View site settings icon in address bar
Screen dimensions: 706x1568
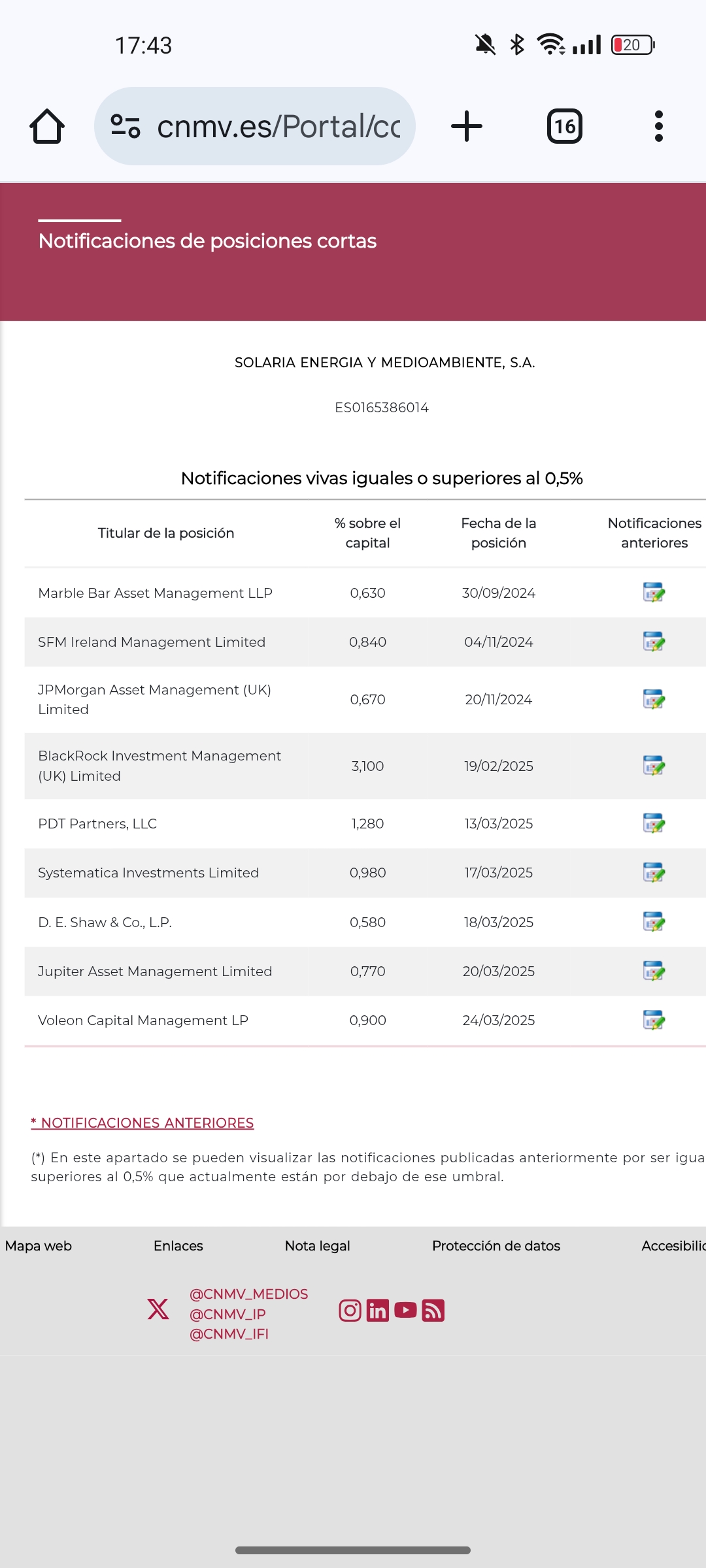(126, 126)
